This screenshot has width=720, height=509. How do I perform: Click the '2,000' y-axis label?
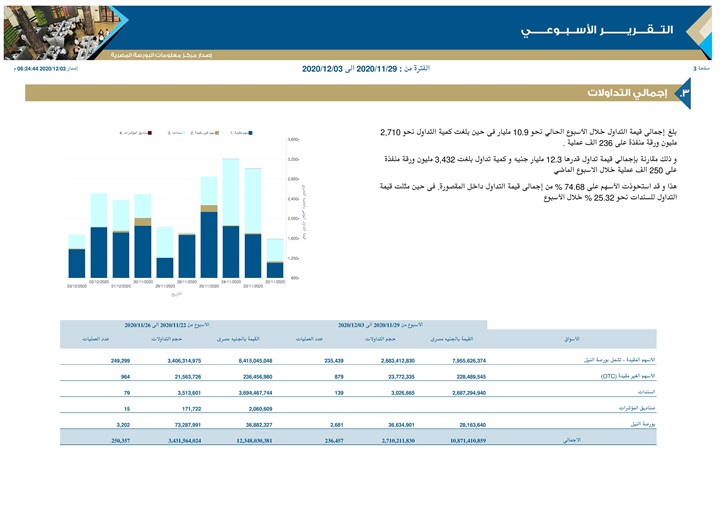(x=293, y=219)
